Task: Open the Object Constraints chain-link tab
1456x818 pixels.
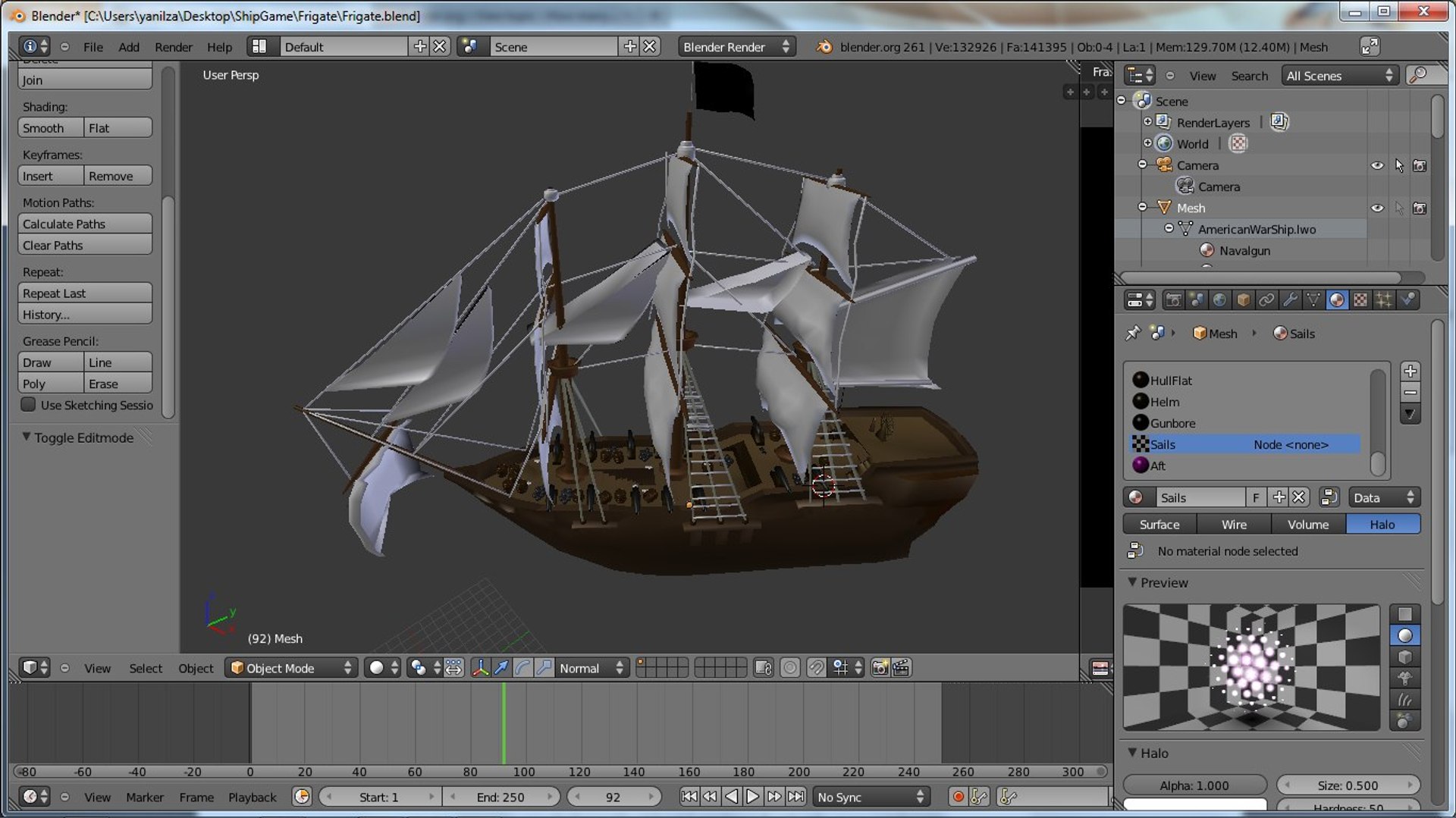Action: [x=1266, y=300]
